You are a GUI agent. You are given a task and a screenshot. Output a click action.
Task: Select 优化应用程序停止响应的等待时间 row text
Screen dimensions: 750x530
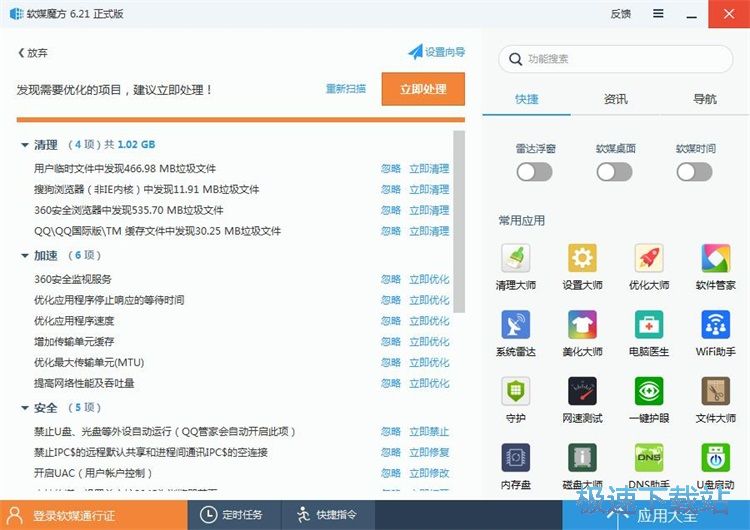click(109, 300)
